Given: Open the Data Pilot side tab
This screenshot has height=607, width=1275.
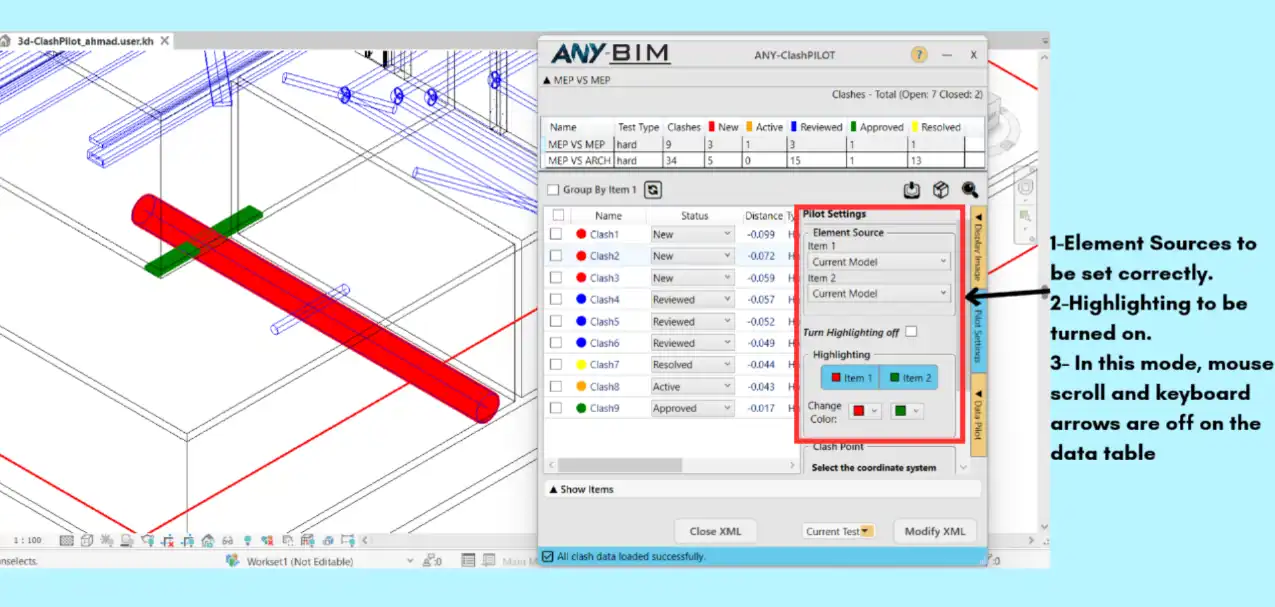Looking at the screenshot, I should pyautogui.click(x=978, y=416).
